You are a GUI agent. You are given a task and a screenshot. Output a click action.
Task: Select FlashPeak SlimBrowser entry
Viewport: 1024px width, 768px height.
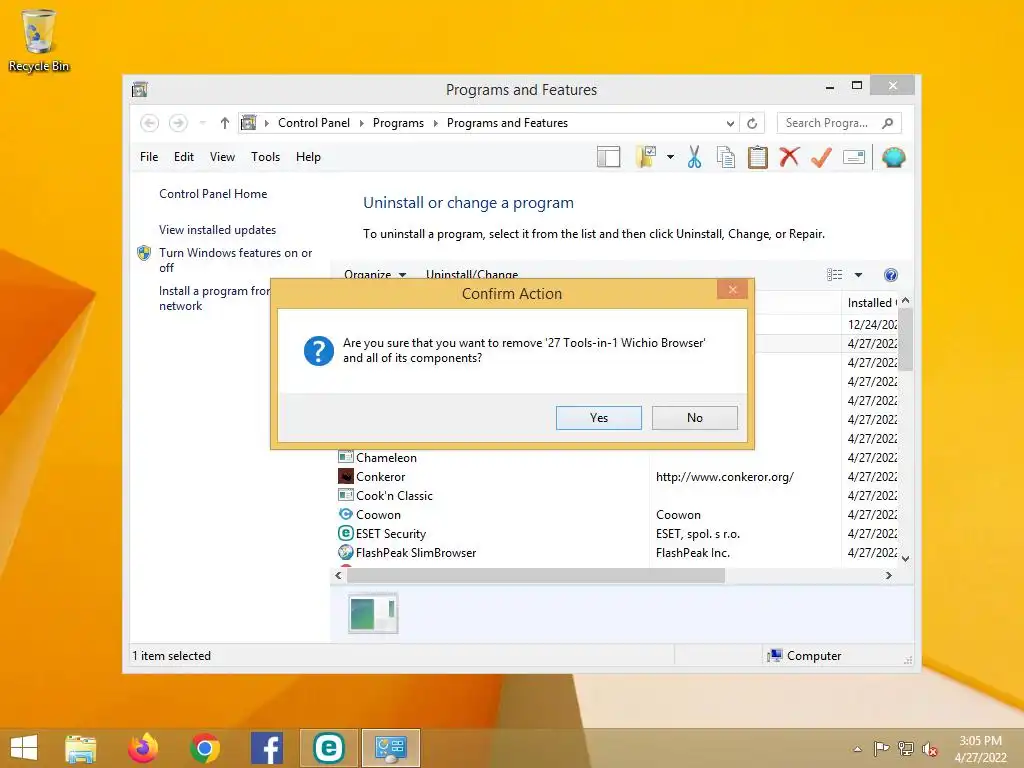pos(415,552)
